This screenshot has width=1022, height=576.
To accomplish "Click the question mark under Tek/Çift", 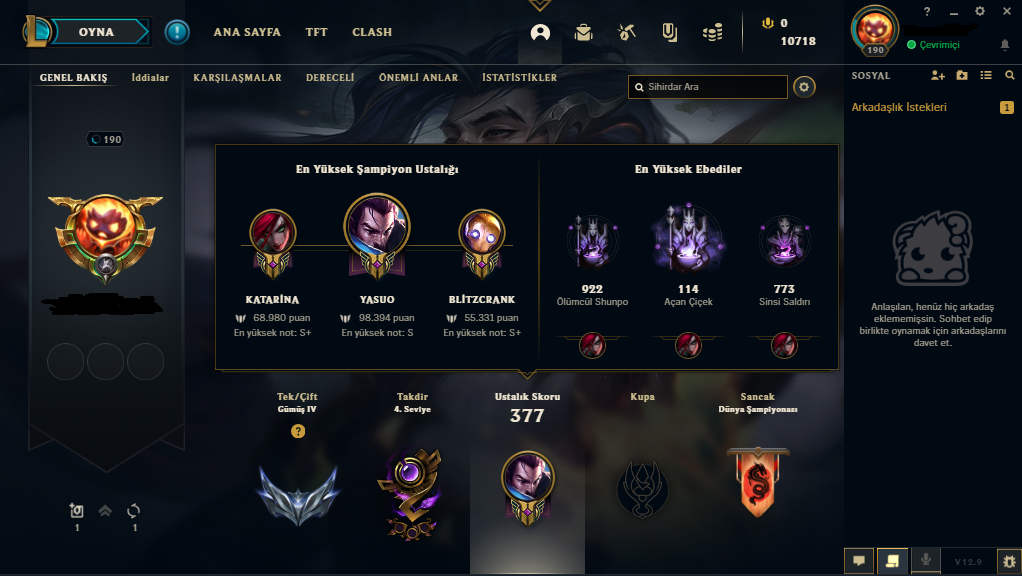I will pyautogui.click(x=298, y=431).
